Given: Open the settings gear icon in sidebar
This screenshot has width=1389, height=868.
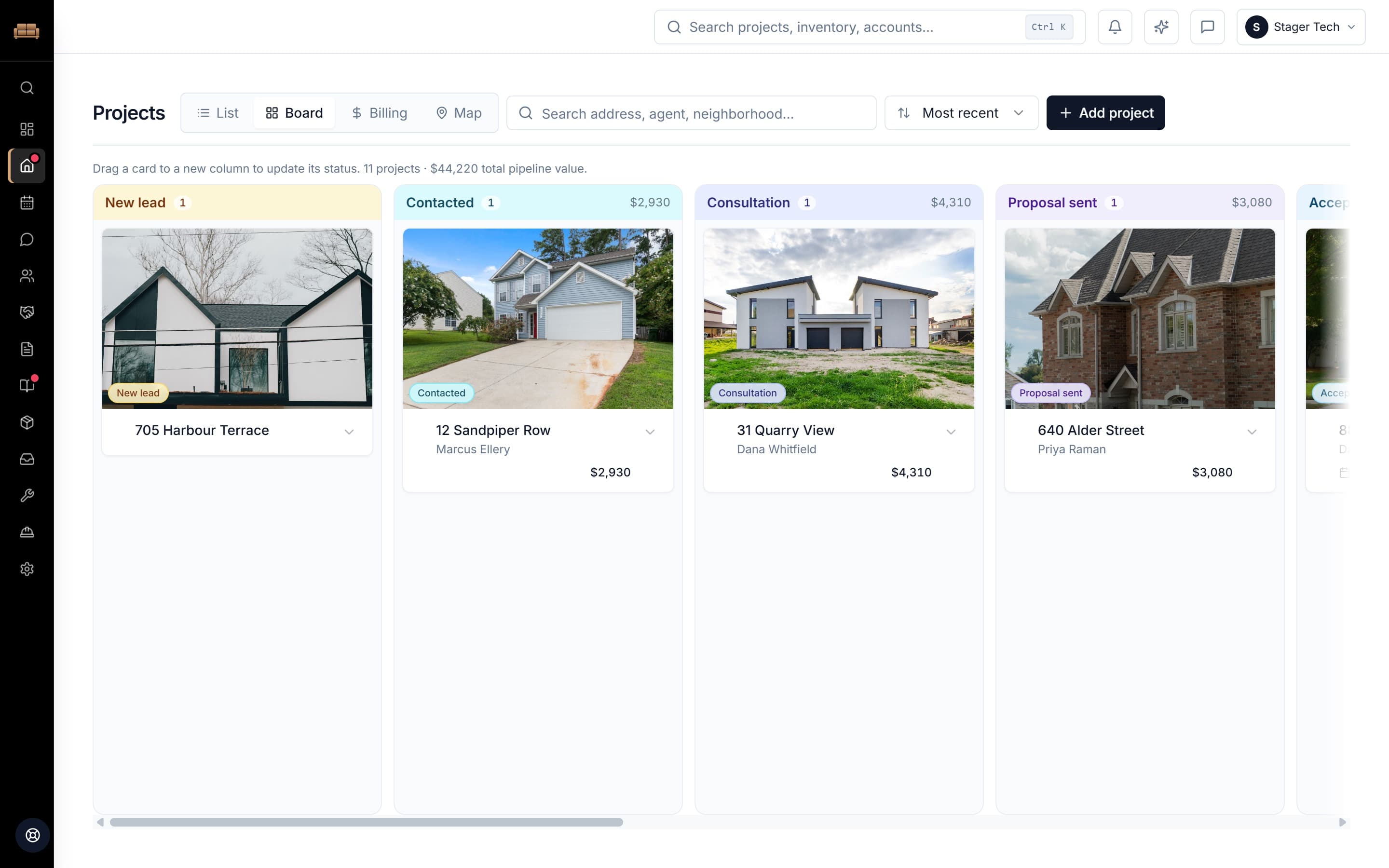Looking at the screenshot, I should [x=27, y=569].
